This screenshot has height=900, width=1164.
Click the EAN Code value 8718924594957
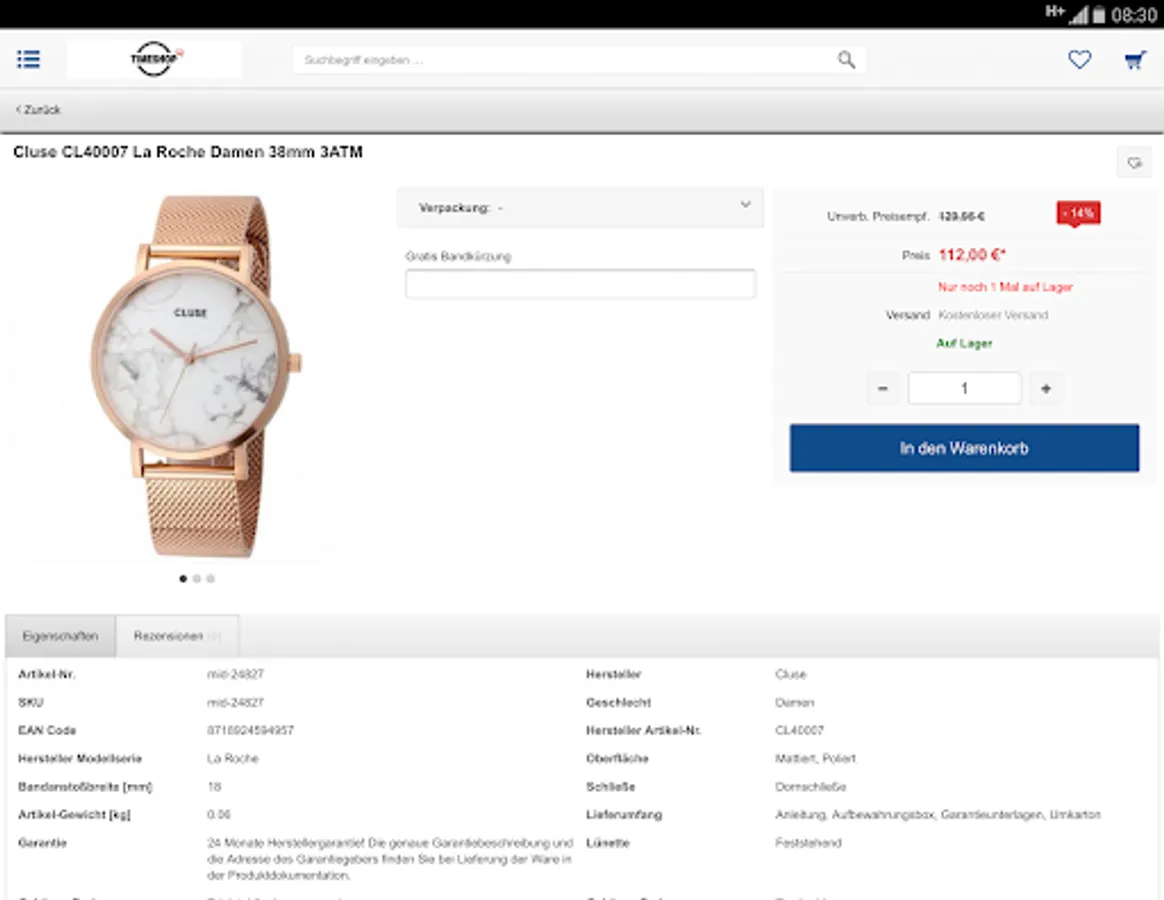[250, 730]
